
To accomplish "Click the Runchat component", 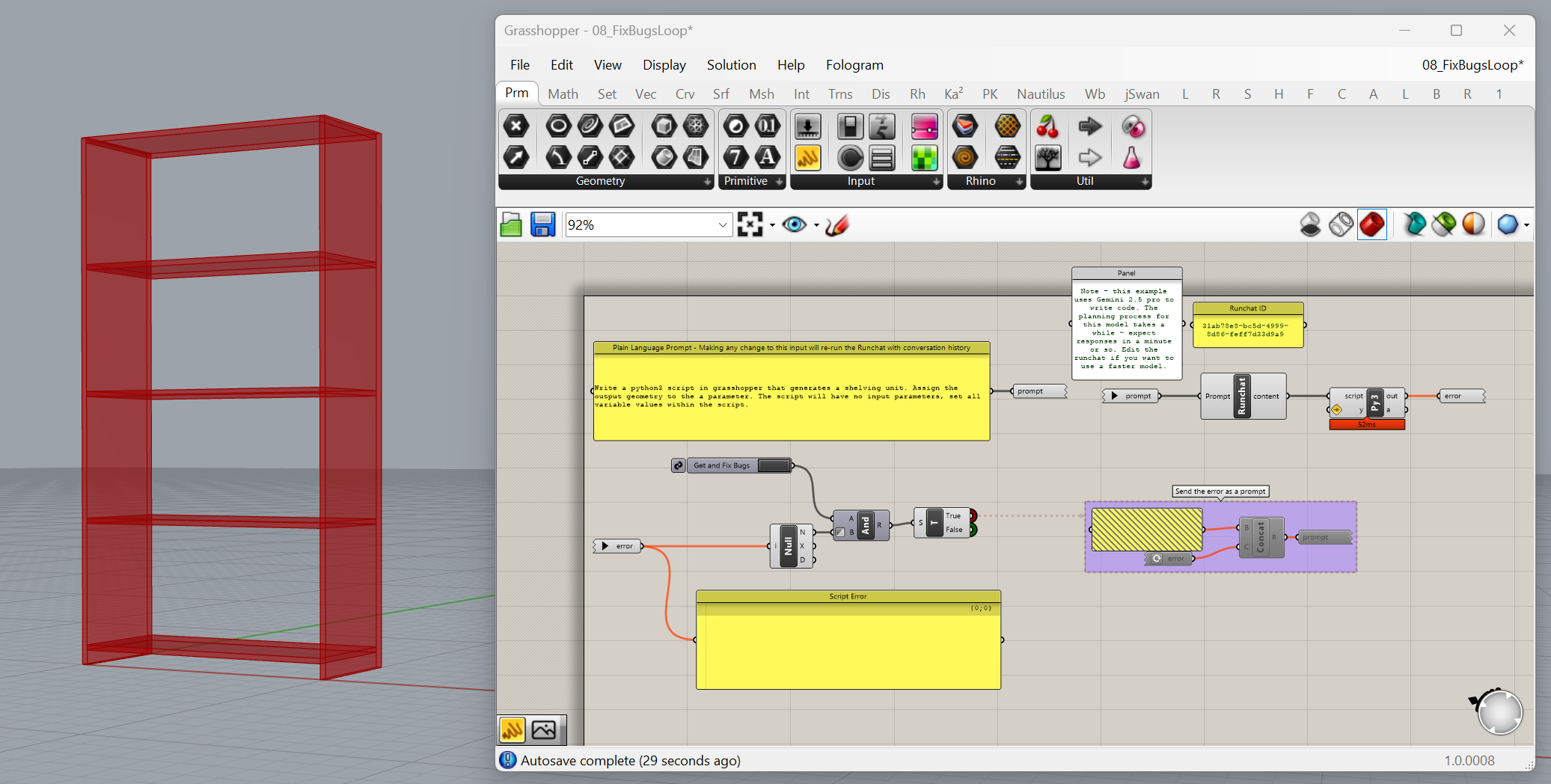I will (1242, 396).
